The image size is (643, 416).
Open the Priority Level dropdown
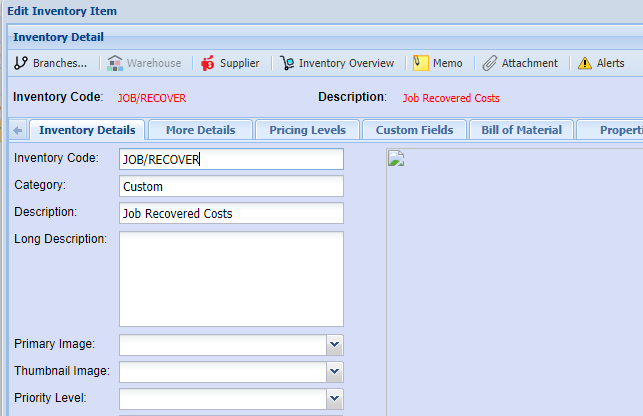click(334, 398)
